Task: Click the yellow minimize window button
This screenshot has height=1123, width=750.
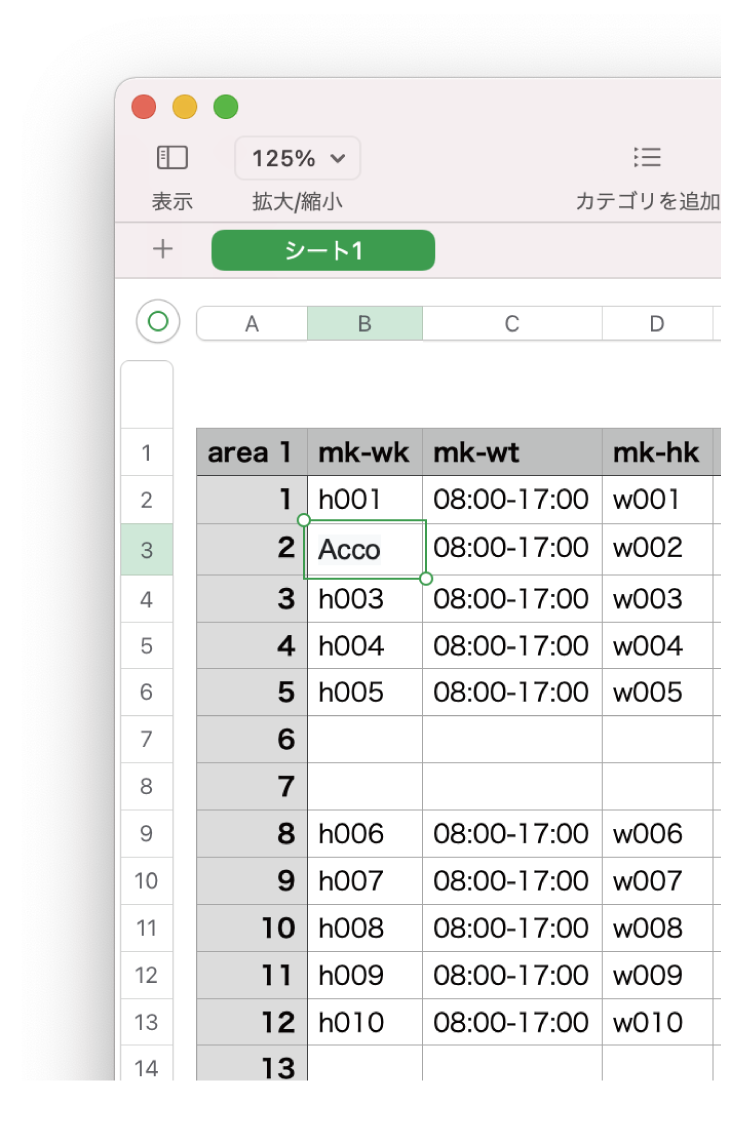Action: click(x=185, y=107)
